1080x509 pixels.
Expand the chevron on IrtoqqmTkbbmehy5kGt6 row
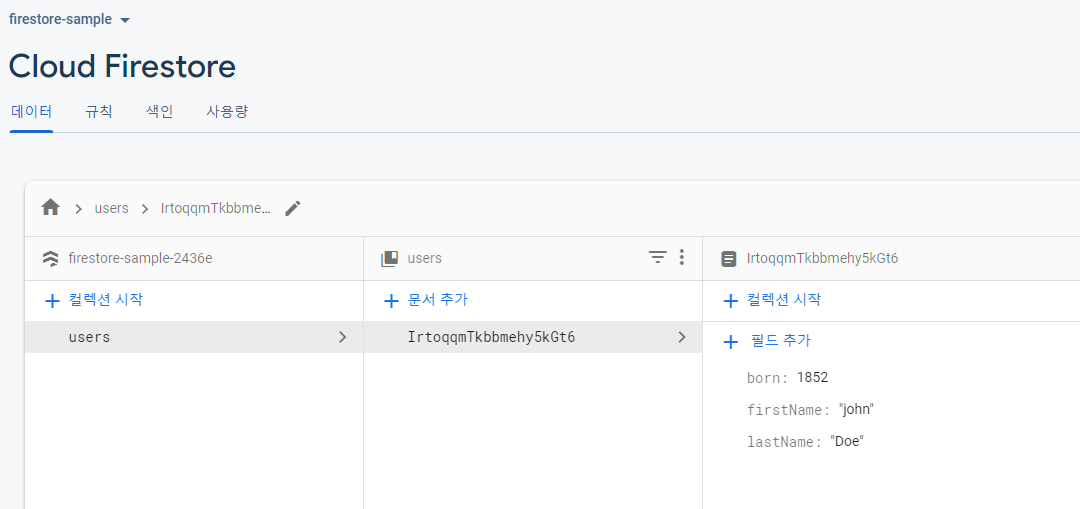pos(682,337)
